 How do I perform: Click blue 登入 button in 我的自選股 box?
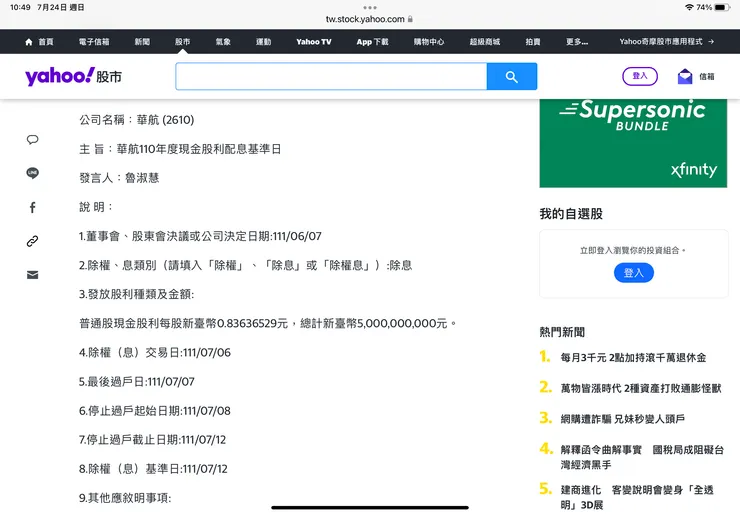634,273
